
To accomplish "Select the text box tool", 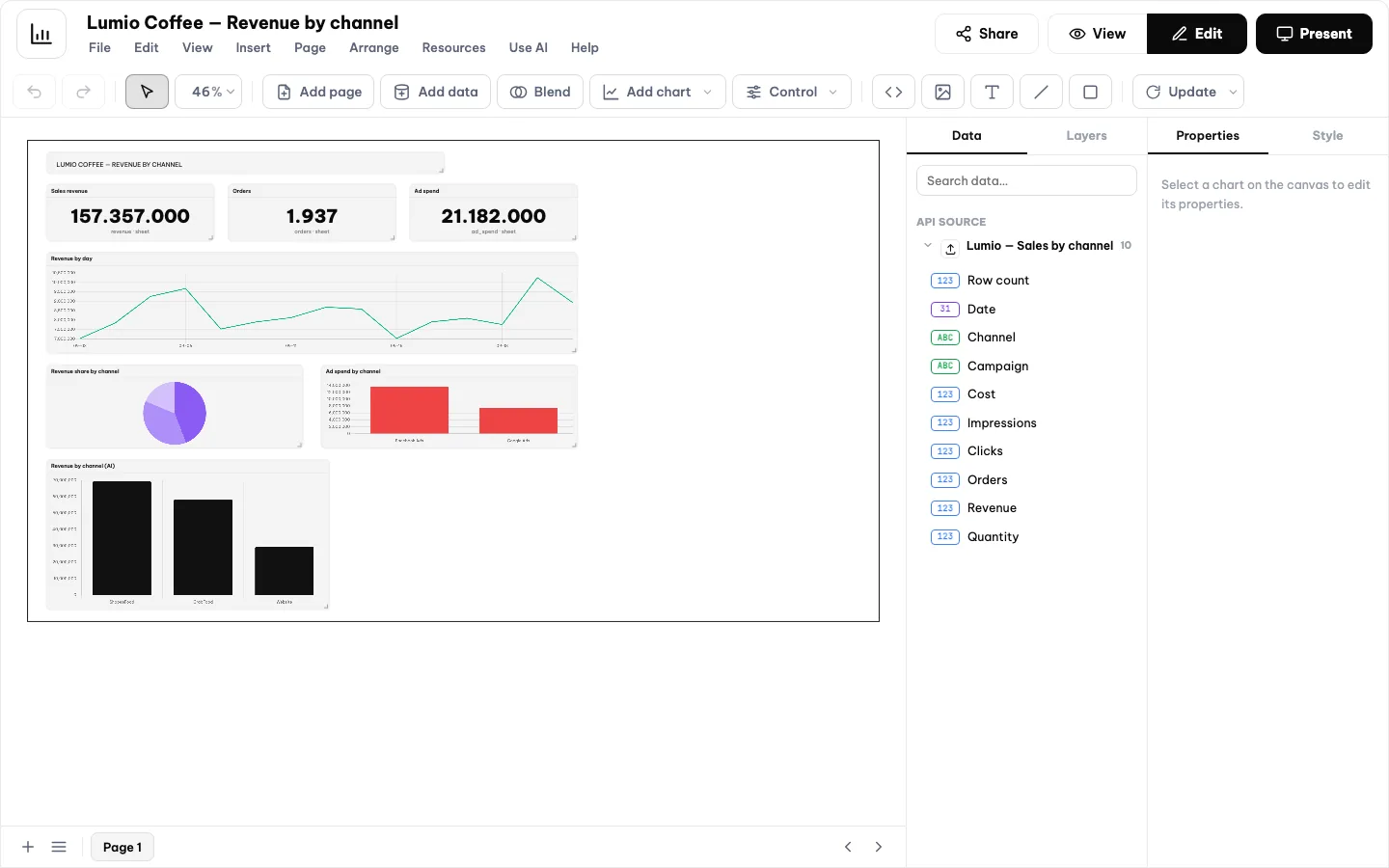I will (992, 92).
